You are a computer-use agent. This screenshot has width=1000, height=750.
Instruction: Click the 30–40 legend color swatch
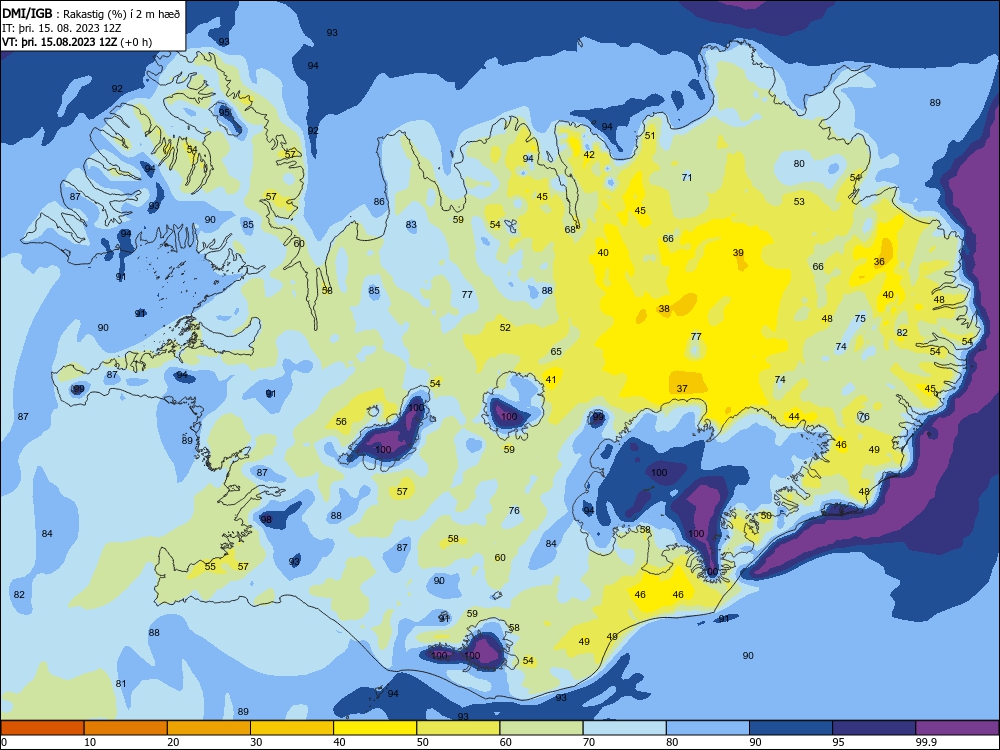tap(292, 728)
